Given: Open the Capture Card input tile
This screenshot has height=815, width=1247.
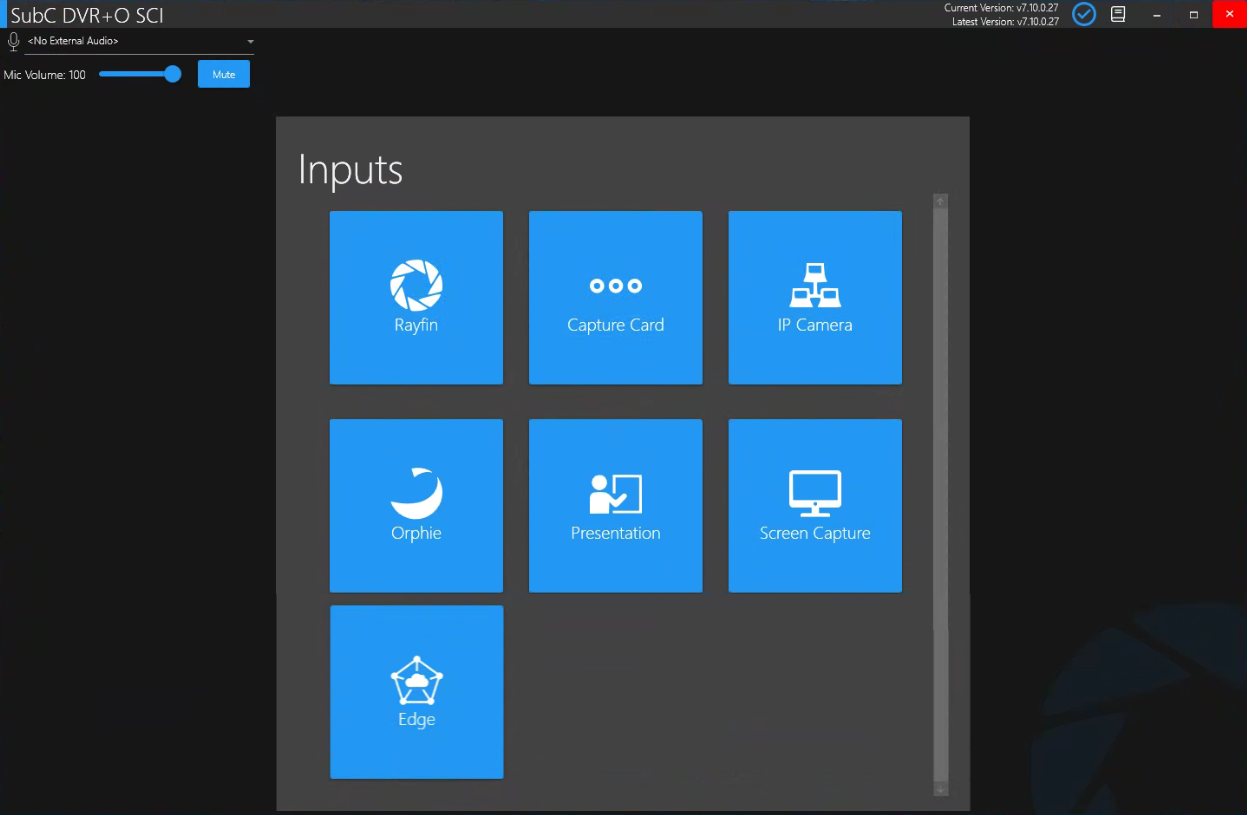Looking at the screenshot, I should pos(615,297).
